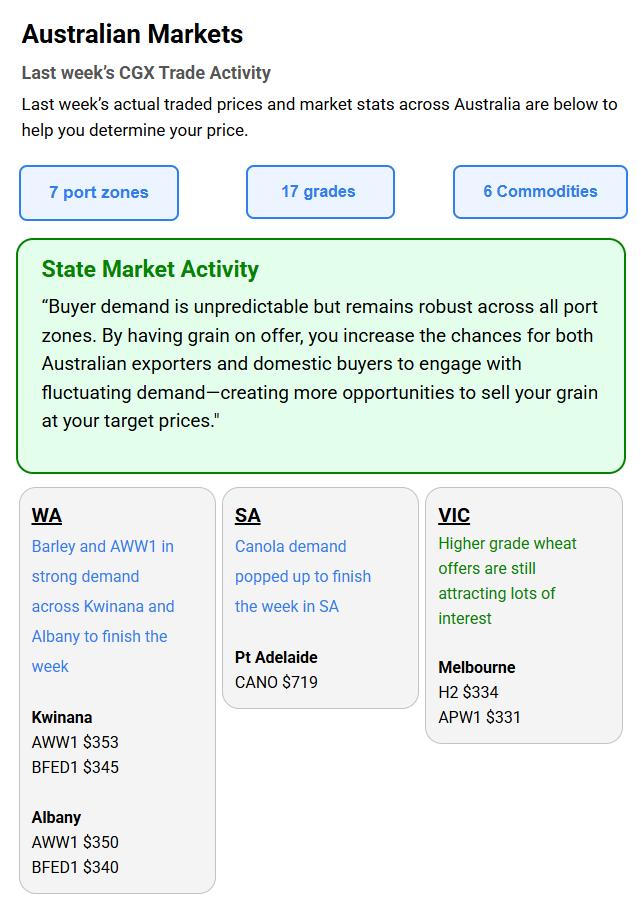Click the State Market Activity heading

[150, 269]
